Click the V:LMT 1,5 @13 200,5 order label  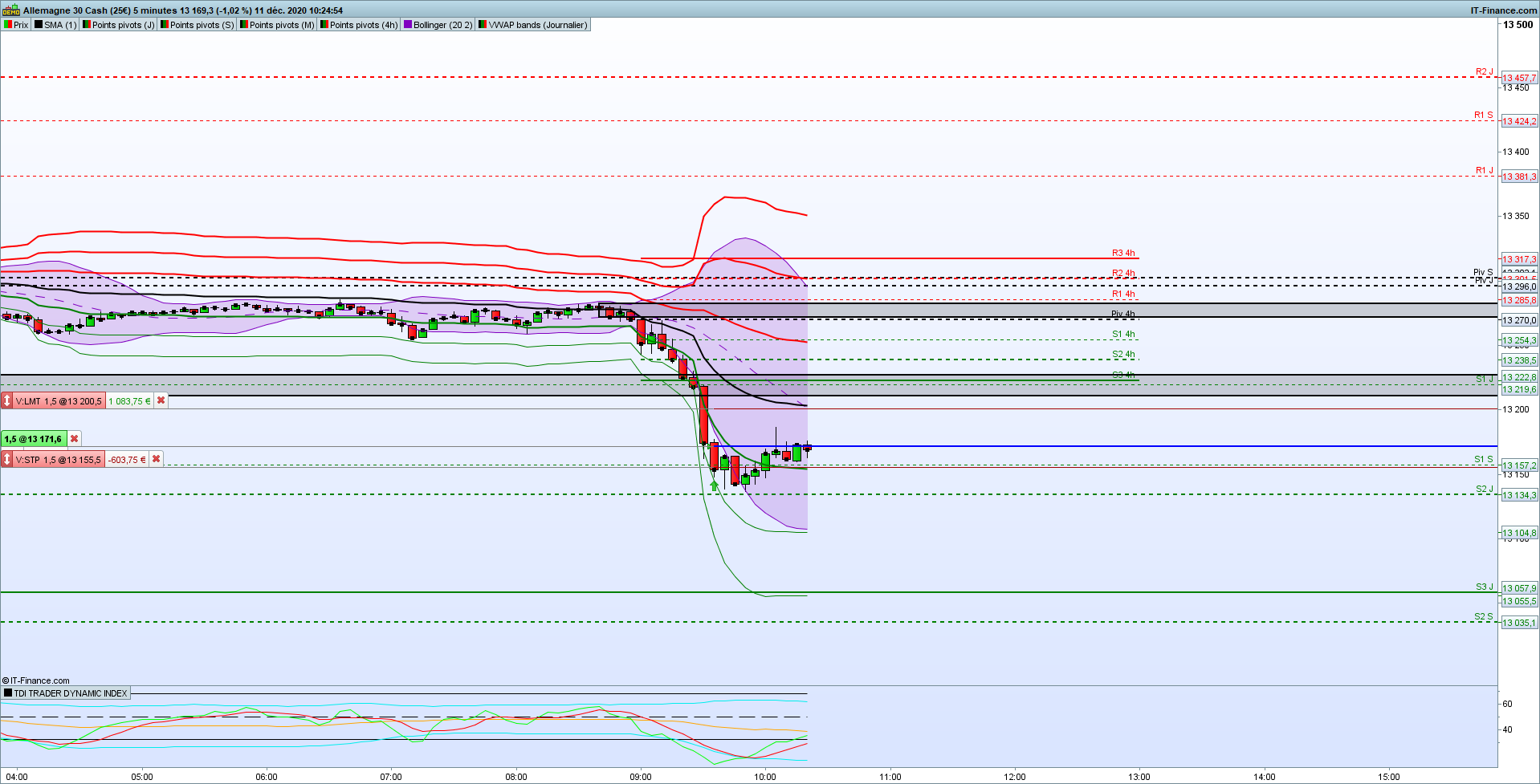59,400
